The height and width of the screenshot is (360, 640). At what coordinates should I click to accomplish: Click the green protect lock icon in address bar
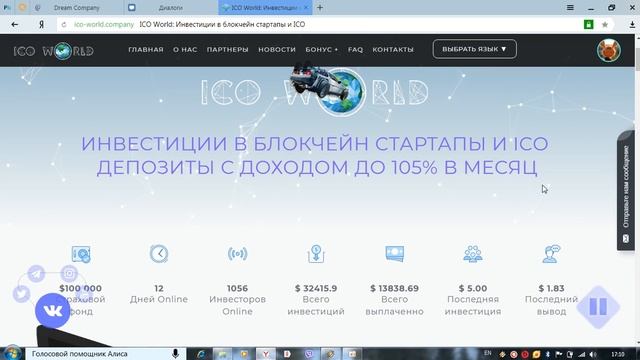pos(588,24)
